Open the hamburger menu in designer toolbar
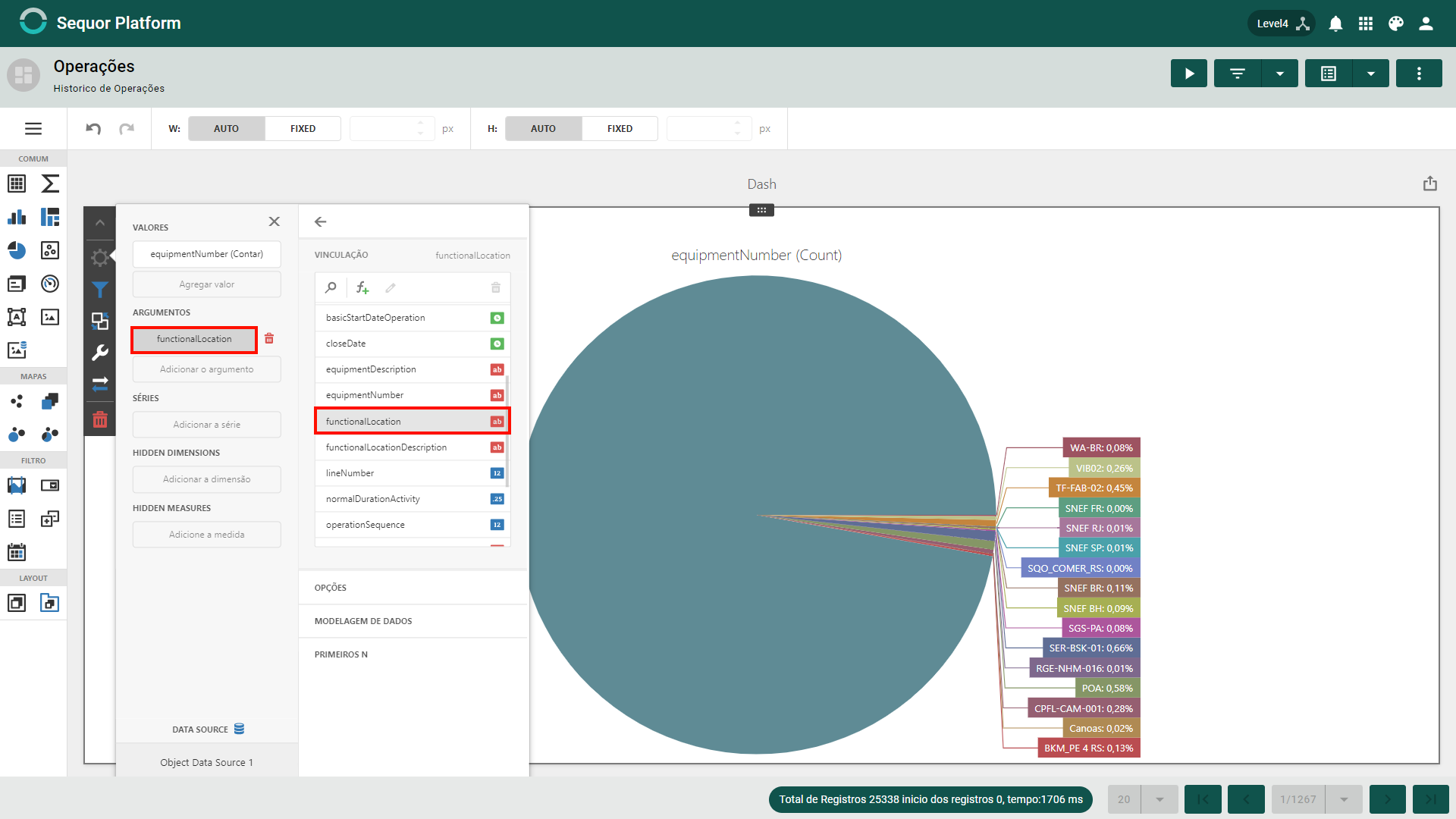Viewport: 1456px width, 819px height. [x=33, y=129]
